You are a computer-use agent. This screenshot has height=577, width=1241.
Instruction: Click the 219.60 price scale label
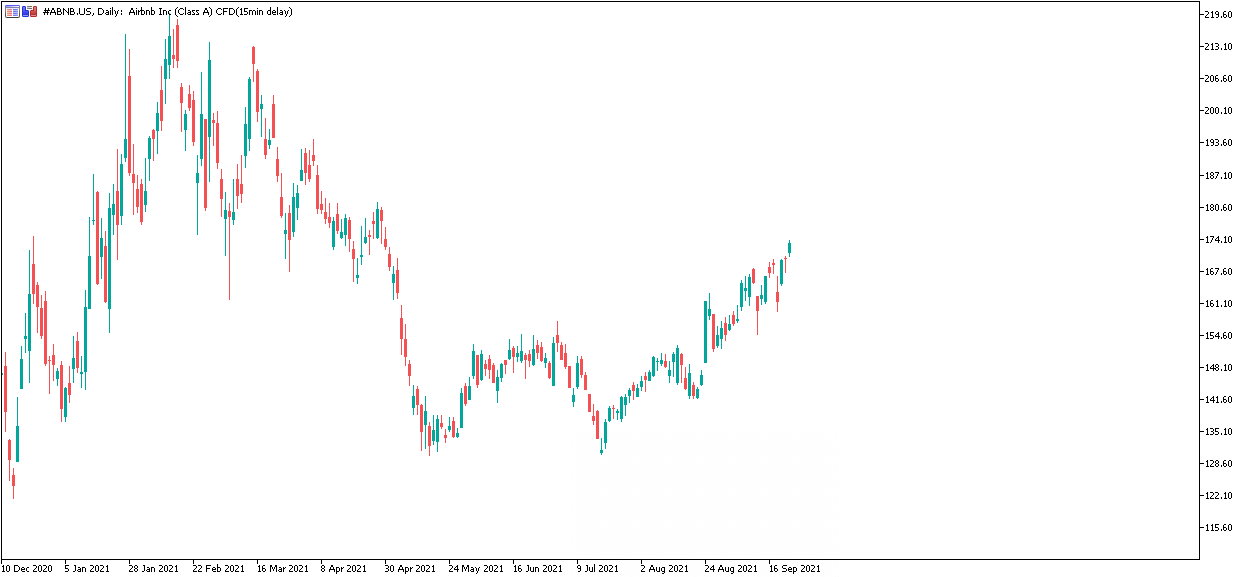coord(1218,15)
